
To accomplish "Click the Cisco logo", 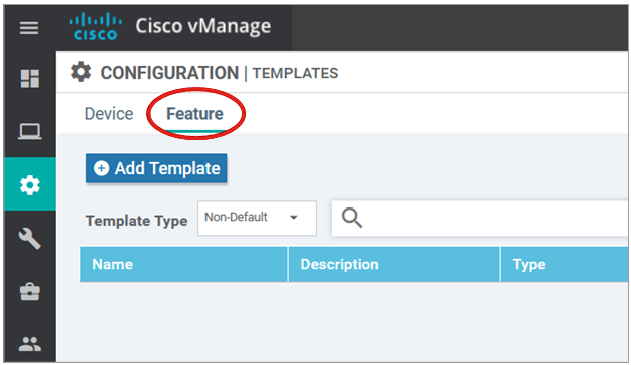I will pos(96,27).
